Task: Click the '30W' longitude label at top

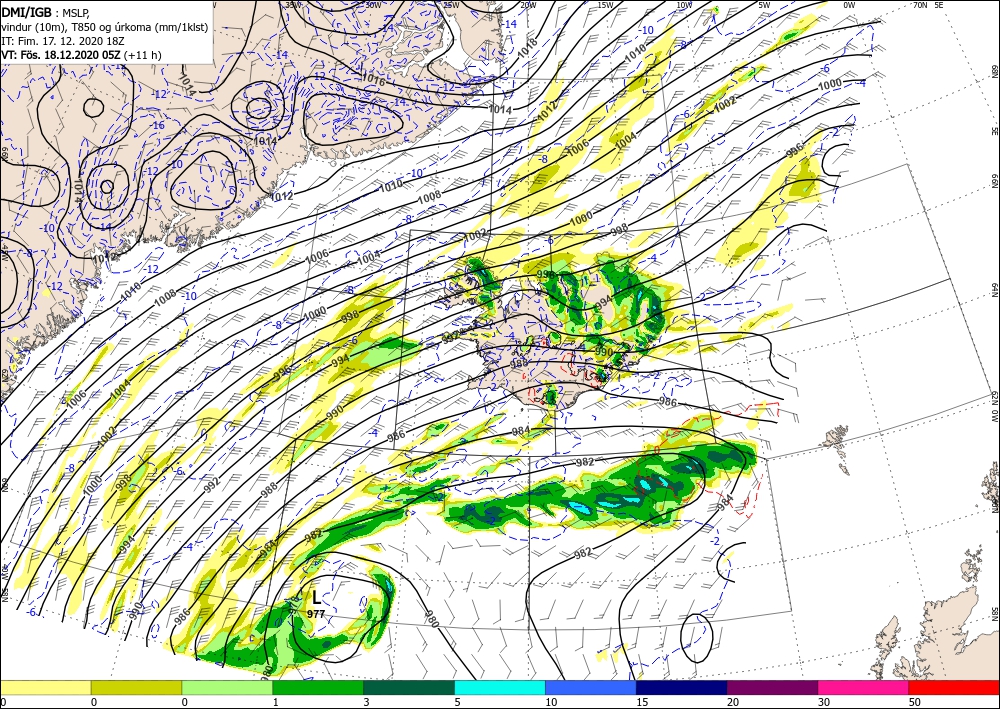Action: tap(373, 4)
